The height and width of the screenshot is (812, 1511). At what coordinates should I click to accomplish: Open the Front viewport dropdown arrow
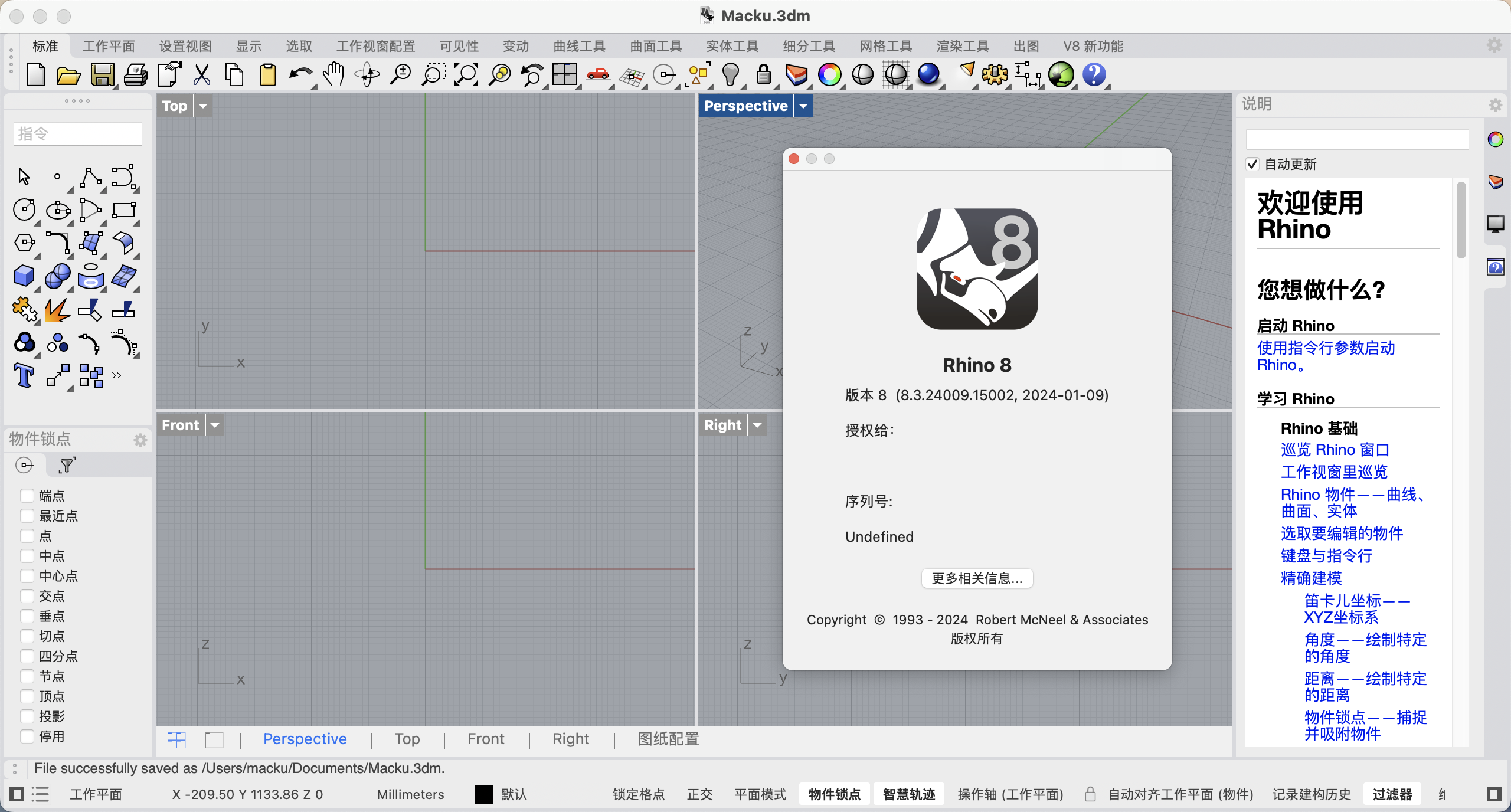[215, 425]
